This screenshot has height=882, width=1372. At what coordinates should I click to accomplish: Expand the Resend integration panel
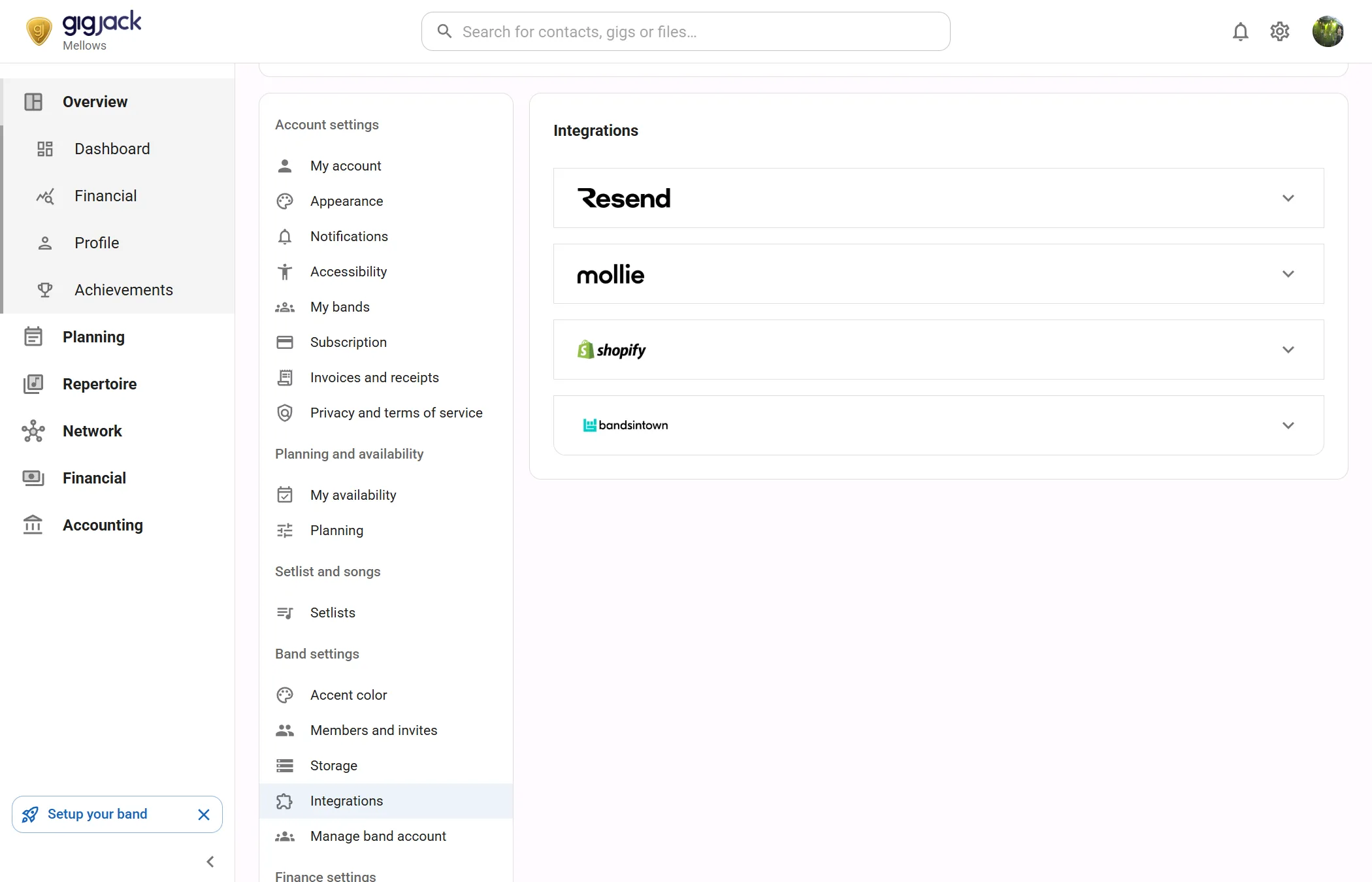coord(938,198)
